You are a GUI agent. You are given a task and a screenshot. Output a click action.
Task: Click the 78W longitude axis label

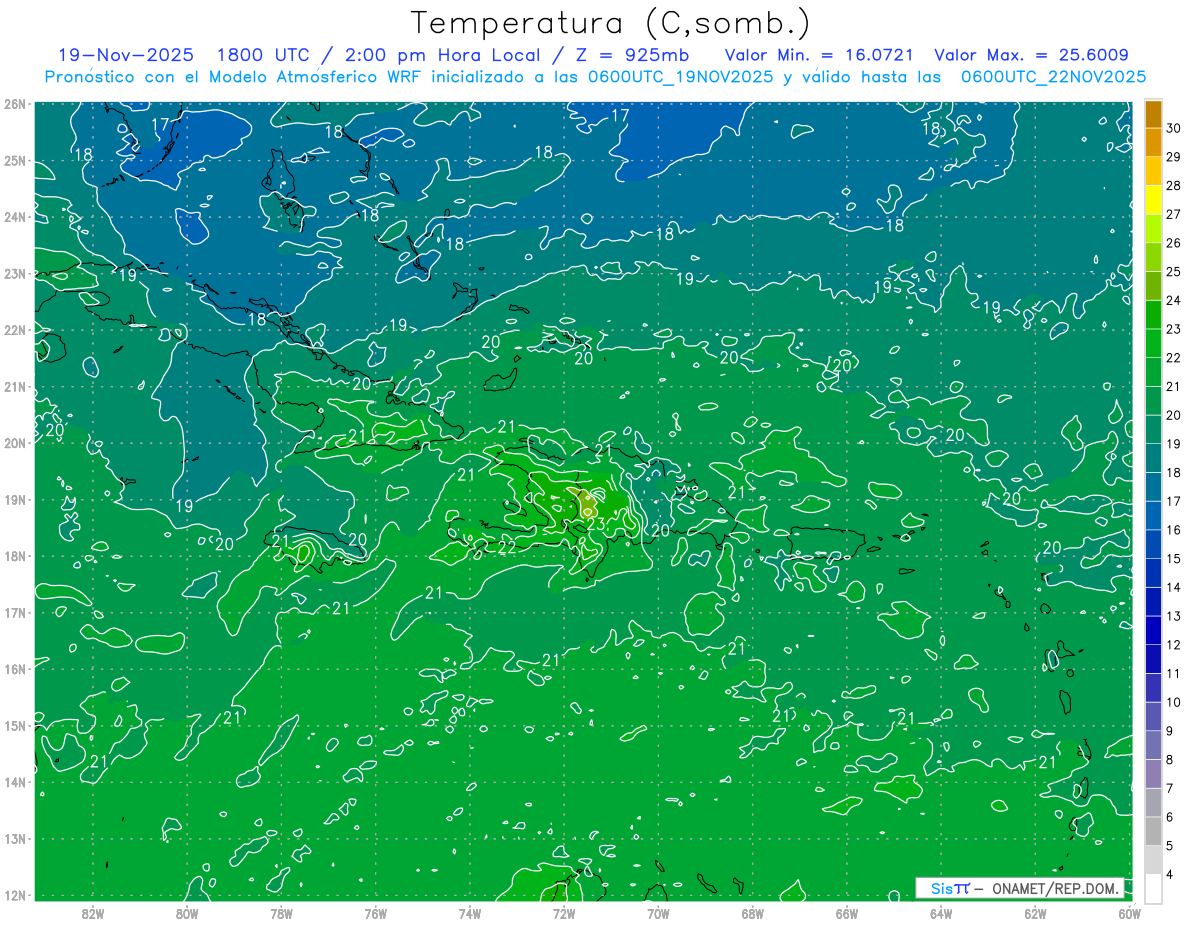point(281,912)
